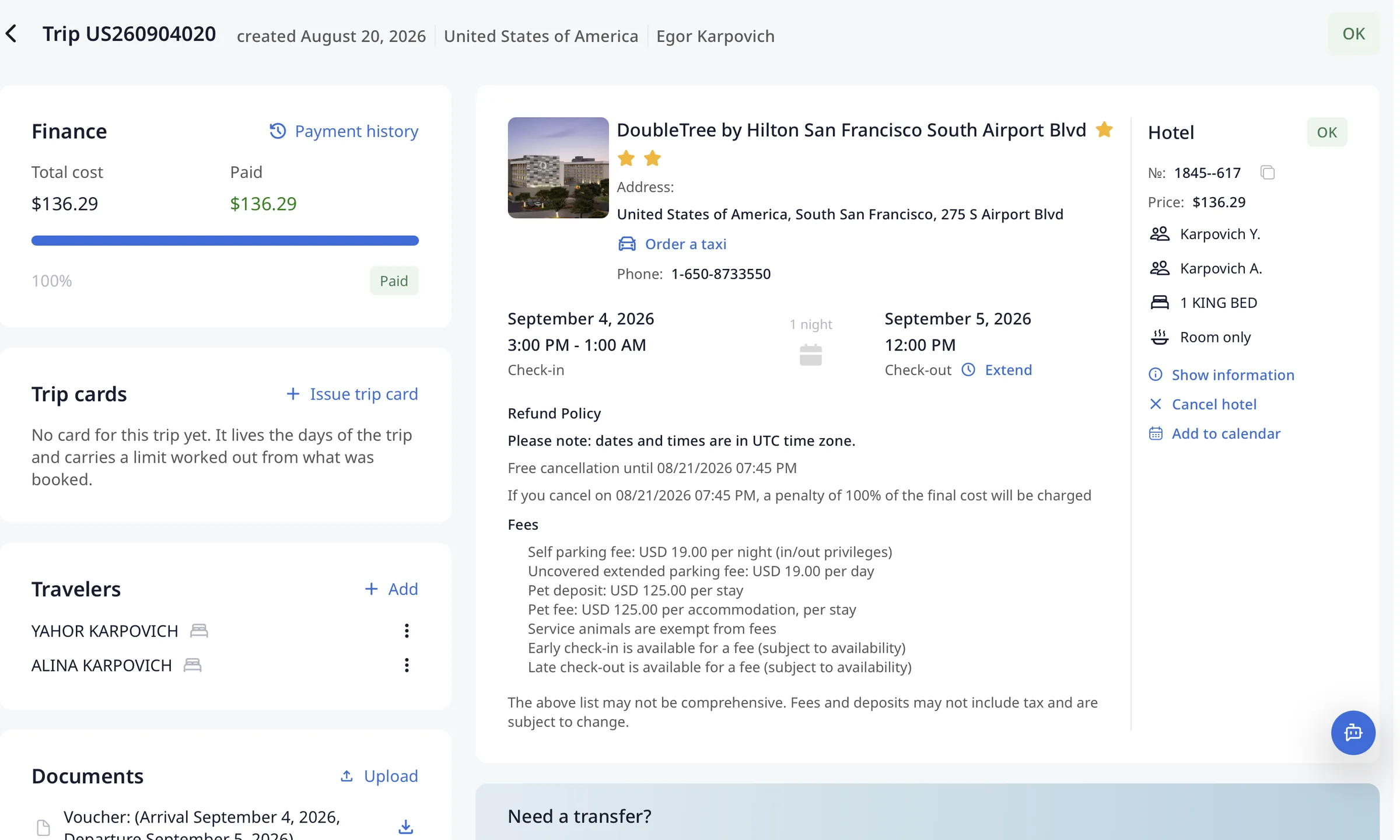
Task: Add the hotel booking to calendar
Action: coord(1214,433)
